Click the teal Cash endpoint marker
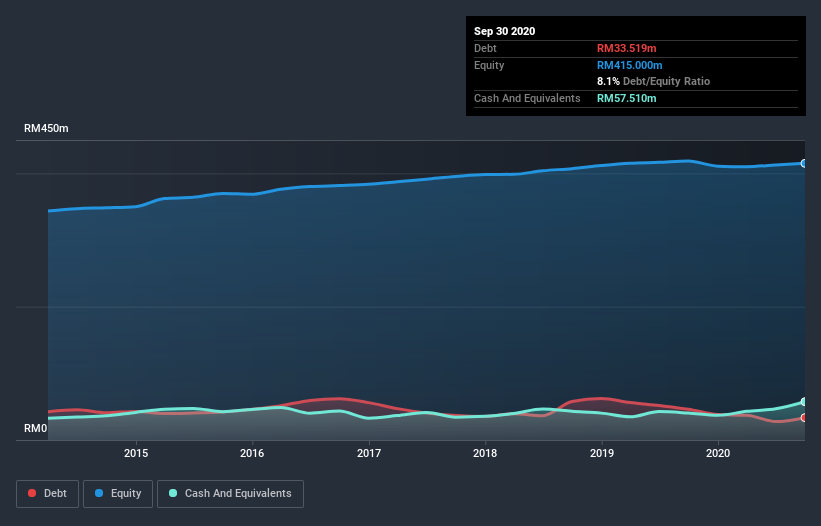The height and width of the screenshot is (526, 821). (804, 402)
